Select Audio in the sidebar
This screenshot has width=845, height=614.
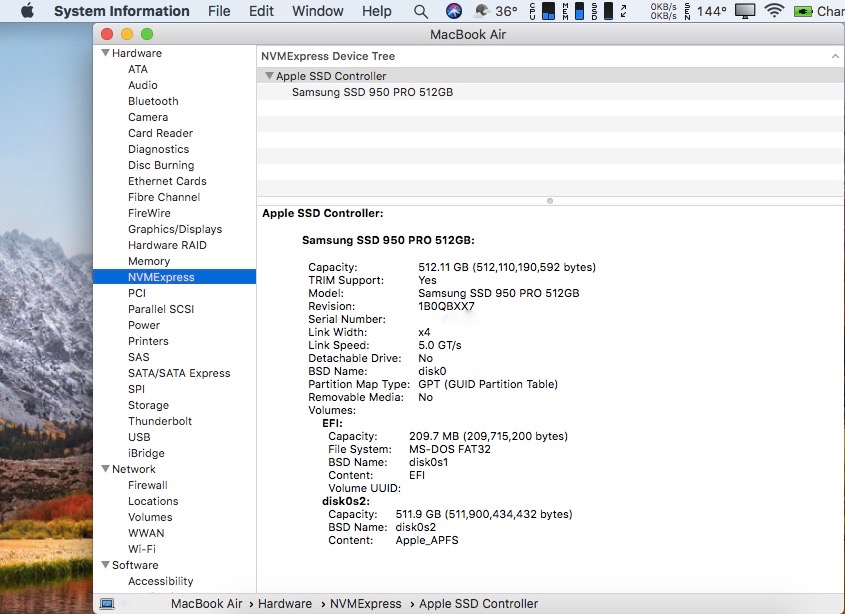tap(143, 85)
